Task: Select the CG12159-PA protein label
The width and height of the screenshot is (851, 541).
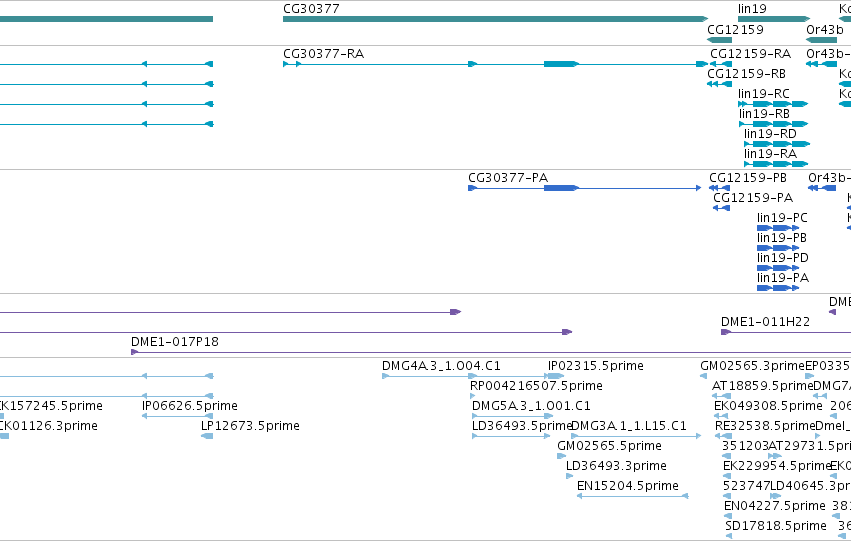Action: click(x=753, y=198)
